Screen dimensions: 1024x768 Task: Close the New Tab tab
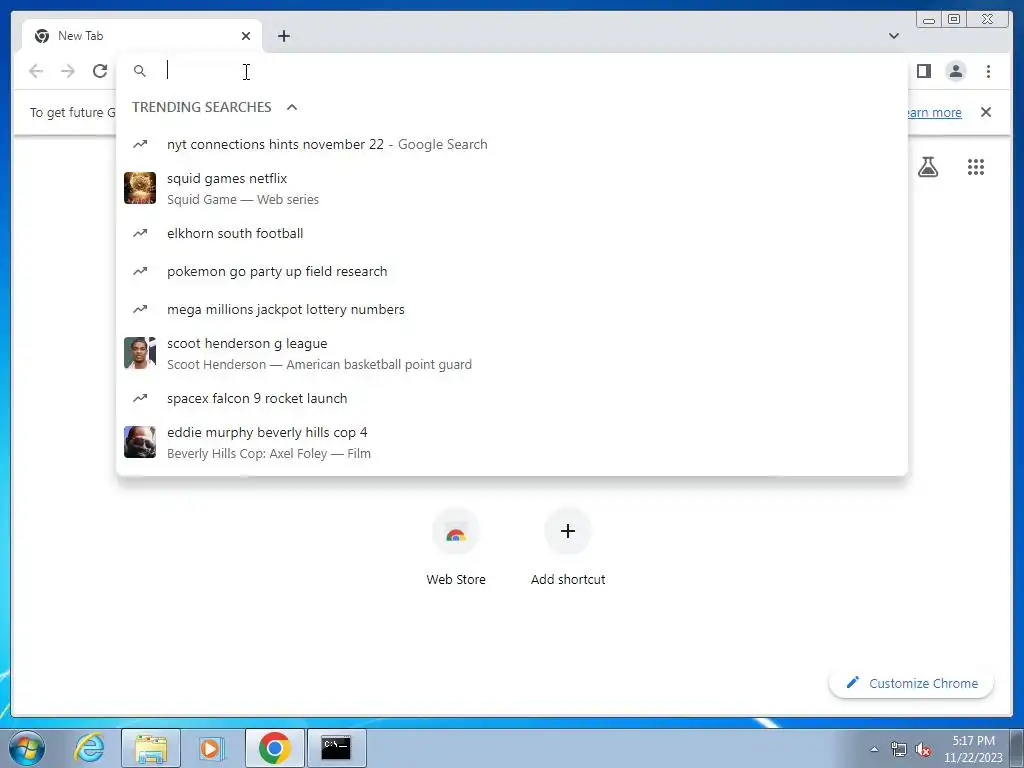[x=246, y=36]
